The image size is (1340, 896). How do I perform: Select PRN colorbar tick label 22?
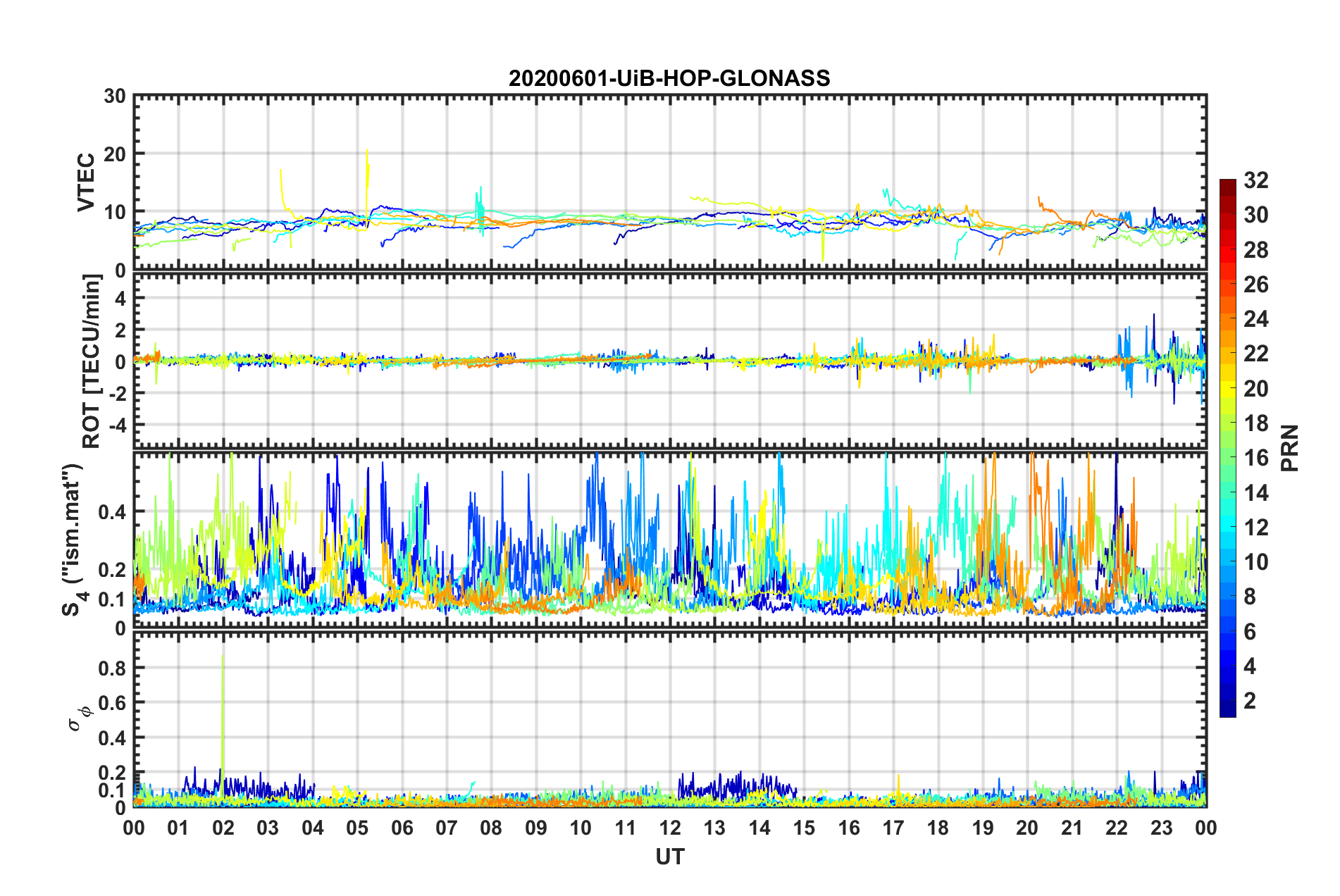click(1256, 354)
